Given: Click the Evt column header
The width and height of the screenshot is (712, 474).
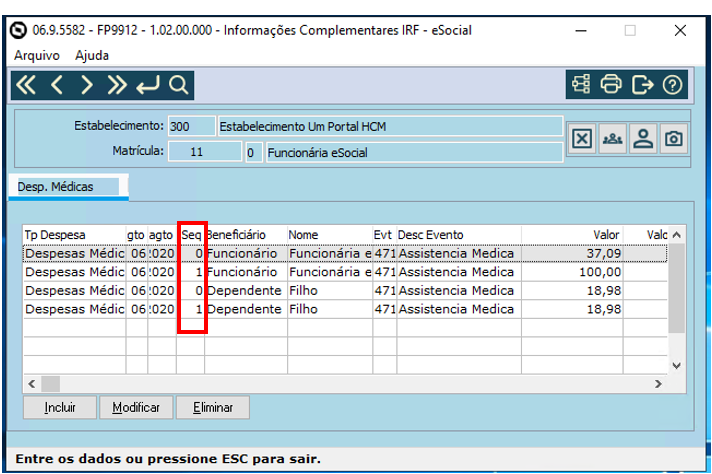Looking at the screenshot, I should [x=385, y=235].
